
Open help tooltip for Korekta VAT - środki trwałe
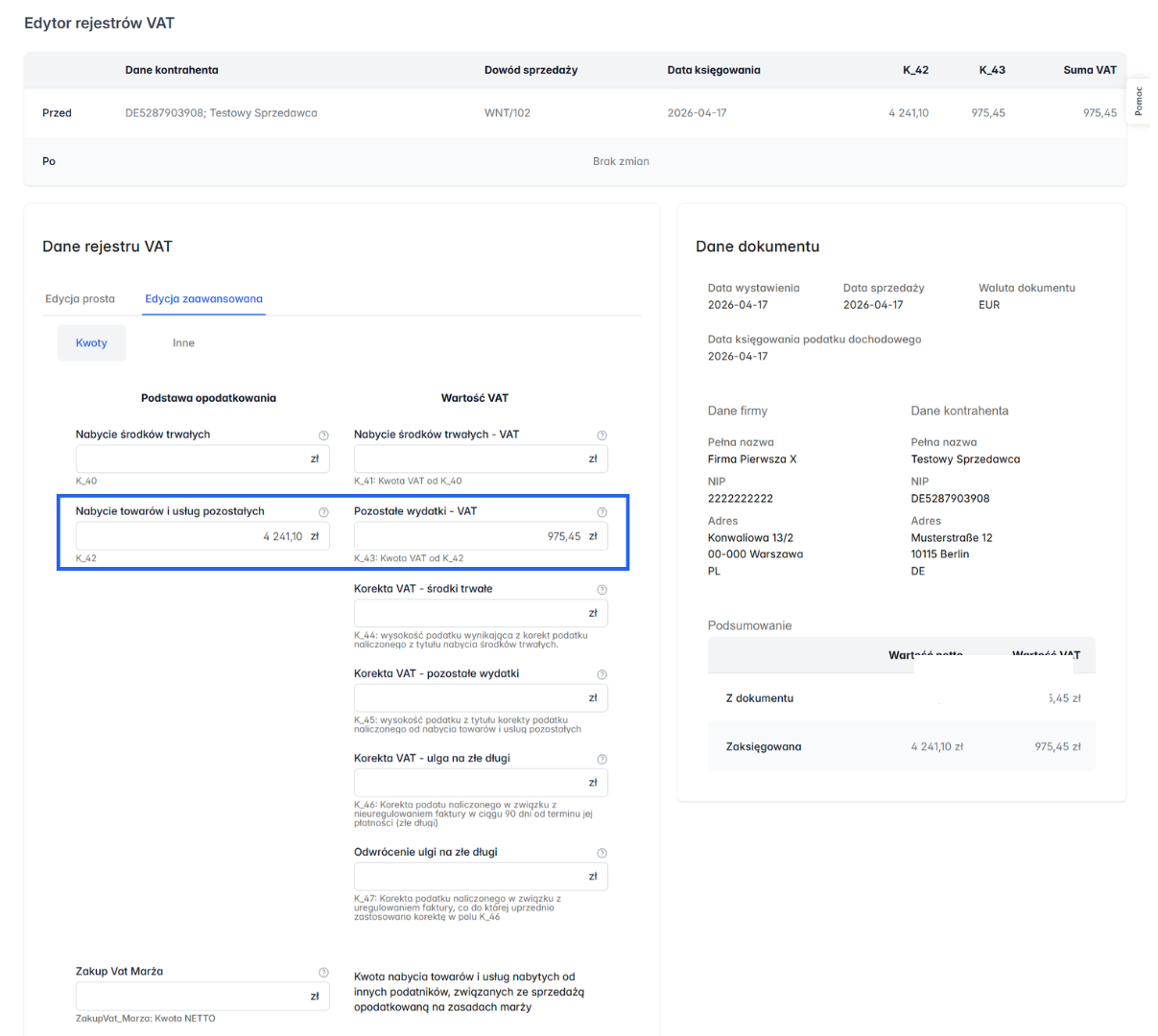(x=602, y=590)
